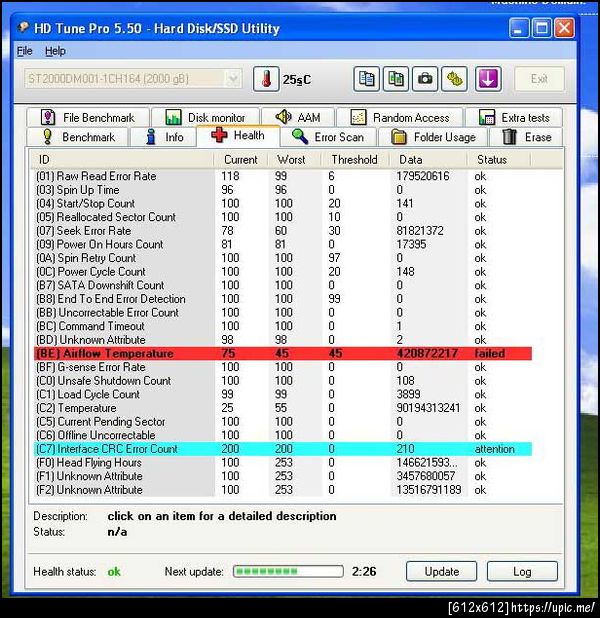Click the blue Info tab icon
600x618 pixels.
151,137
